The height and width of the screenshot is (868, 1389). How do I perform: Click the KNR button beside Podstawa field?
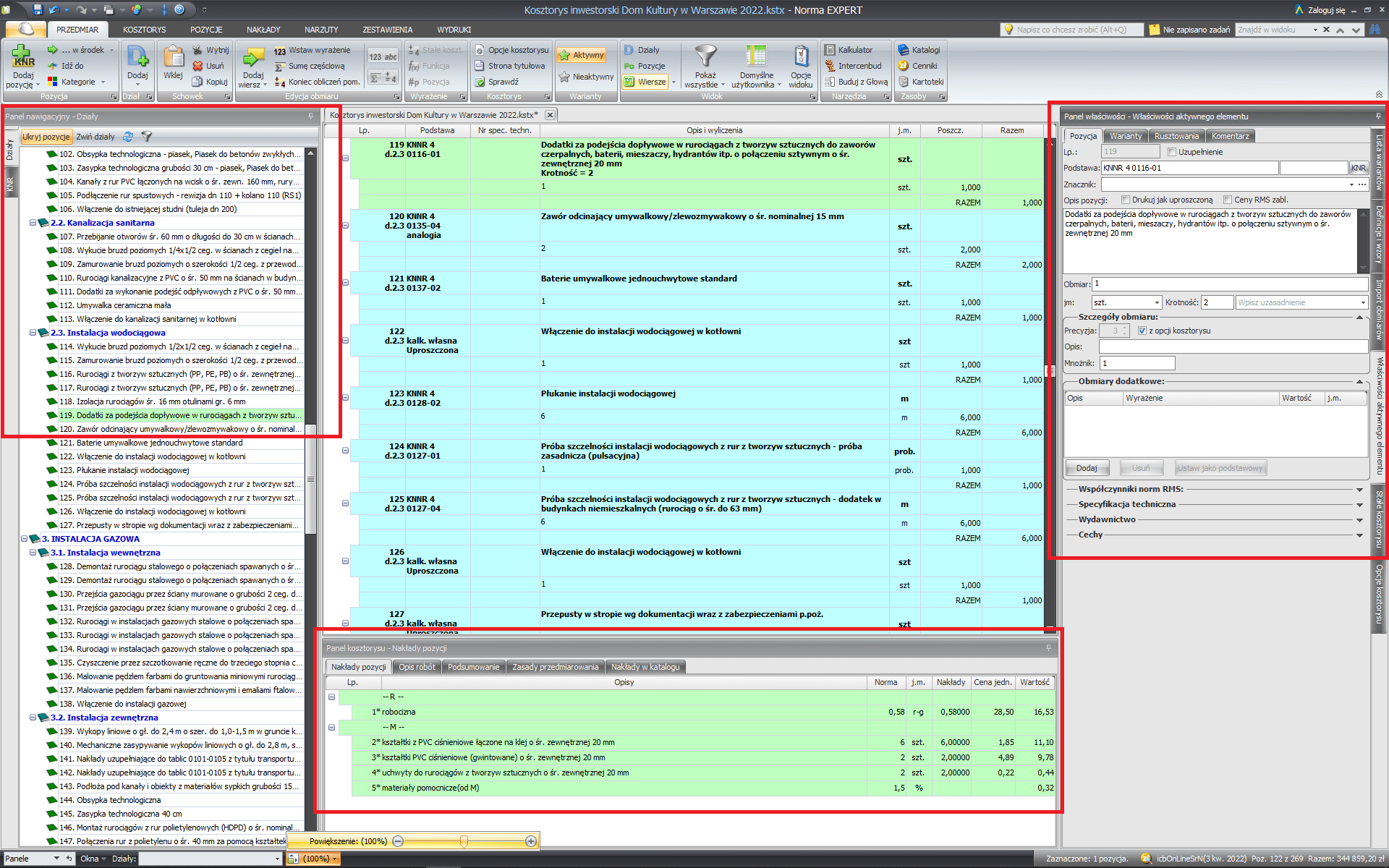pos(1359,168)
